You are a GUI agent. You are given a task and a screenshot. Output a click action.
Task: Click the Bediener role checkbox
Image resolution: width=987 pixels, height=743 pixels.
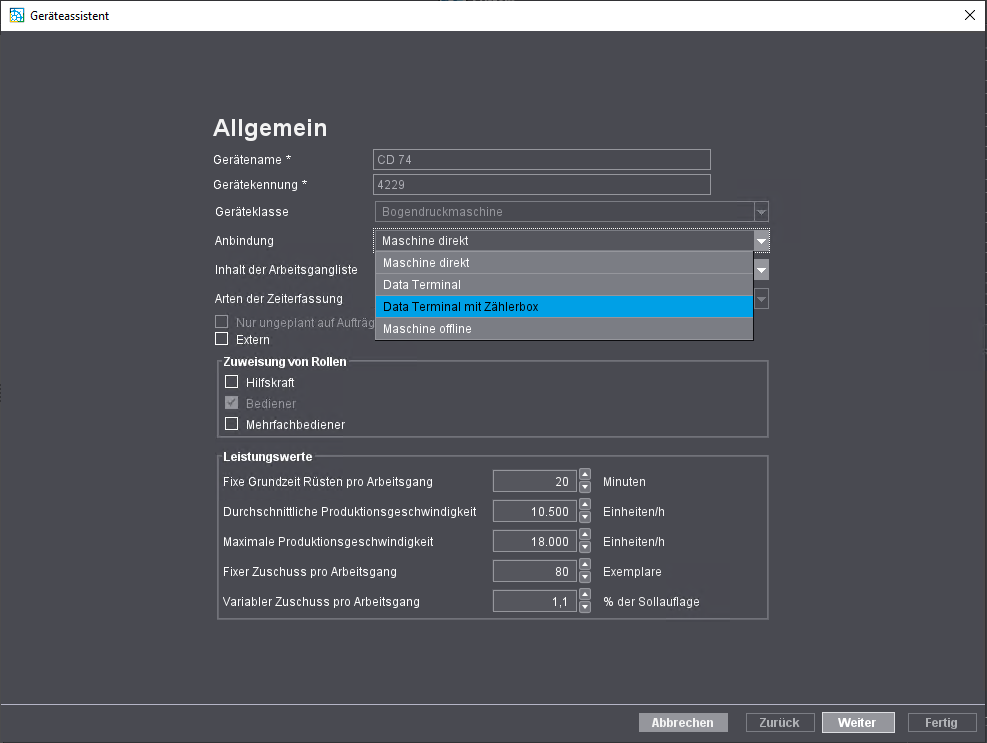232,403
